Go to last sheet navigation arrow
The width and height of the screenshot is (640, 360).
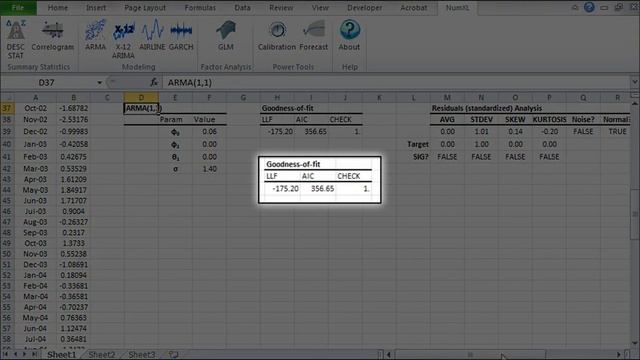(34, 354)
